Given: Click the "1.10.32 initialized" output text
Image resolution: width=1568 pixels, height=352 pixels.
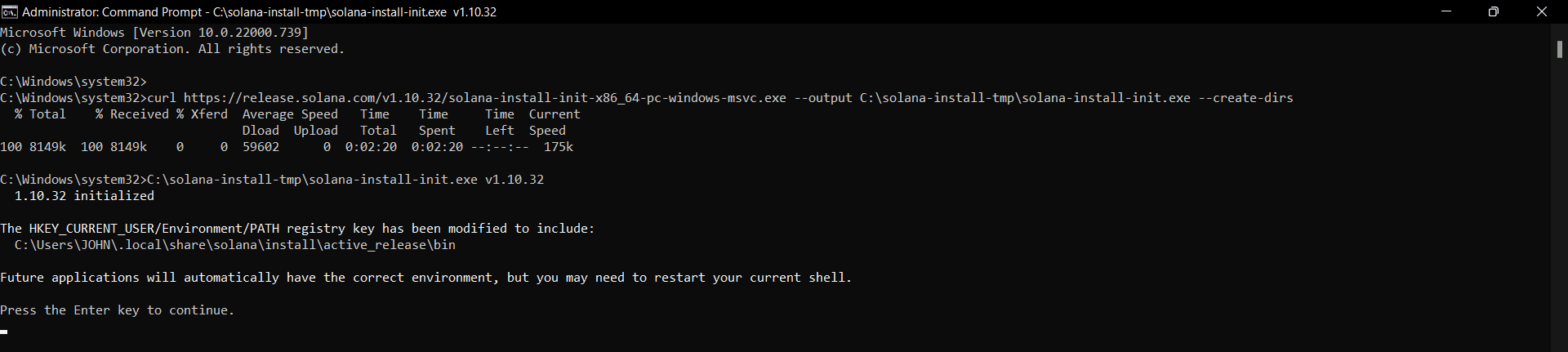Looking at the screenshot, I should 84,196.
